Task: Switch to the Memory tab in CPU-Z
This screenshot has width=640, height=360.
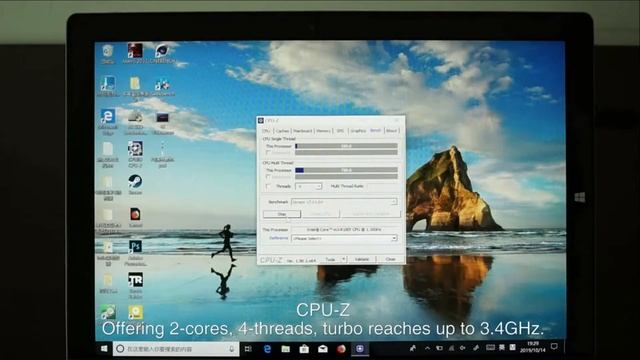Action: click(323, 131)
